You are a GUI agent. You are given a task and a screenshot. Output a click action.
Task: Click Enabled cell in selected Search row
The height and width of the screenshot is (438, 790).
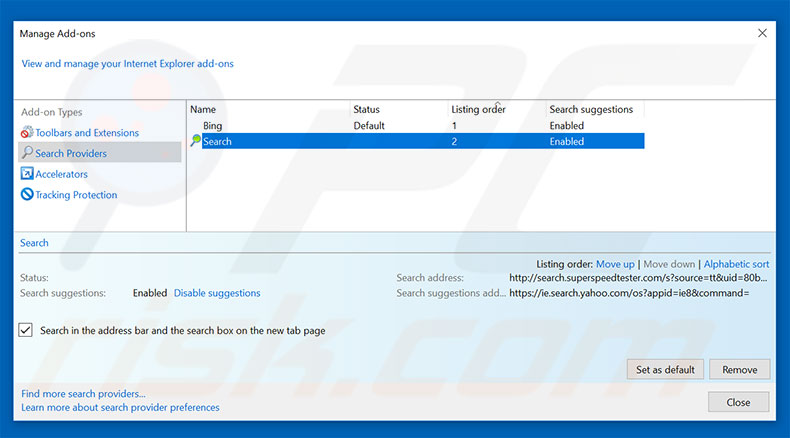[x=567, y=142]
